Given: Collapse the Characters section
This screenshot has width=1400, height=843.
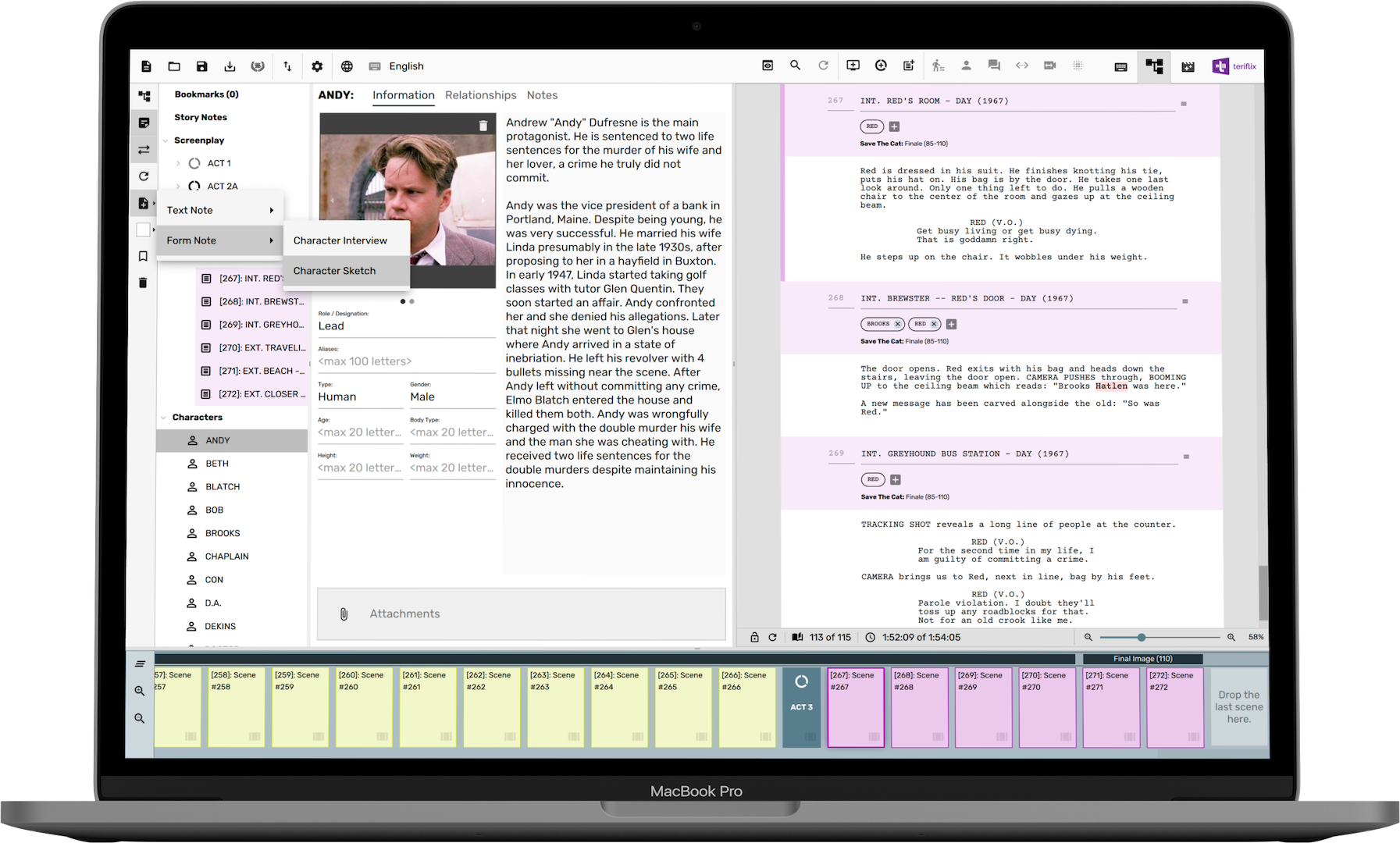Looking at the screenshot, I should [163, 417].
